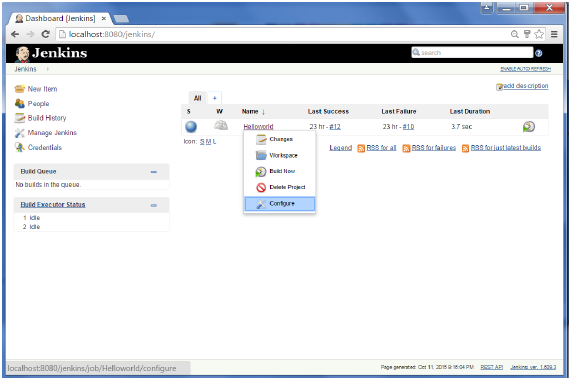Sort by Last Success column header
Viewport: 569px width, 378px height.
328,112
